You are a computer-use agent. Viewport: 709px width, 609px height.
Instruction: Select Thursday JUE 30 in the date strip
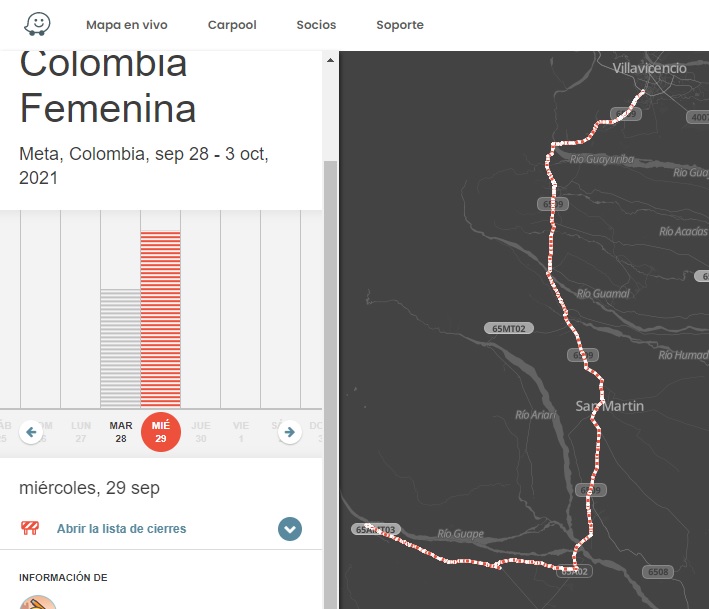(x=201, y=432)
